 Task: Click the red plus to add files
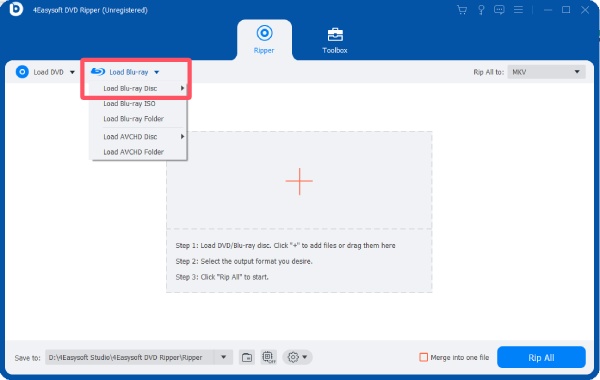pos(299,181)
